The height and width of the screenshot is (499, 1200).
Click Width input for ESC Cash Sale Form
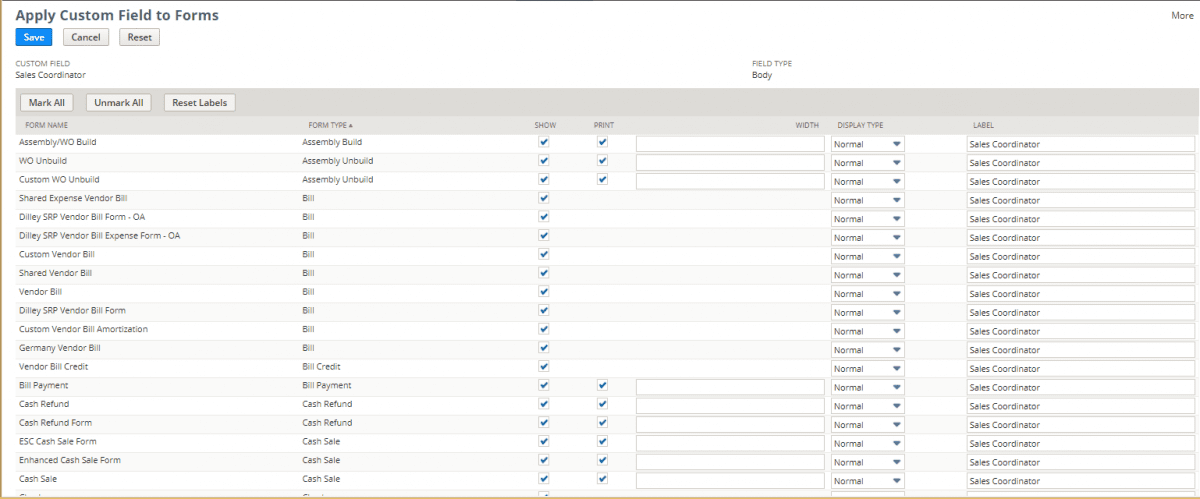(x=730, y=443)
